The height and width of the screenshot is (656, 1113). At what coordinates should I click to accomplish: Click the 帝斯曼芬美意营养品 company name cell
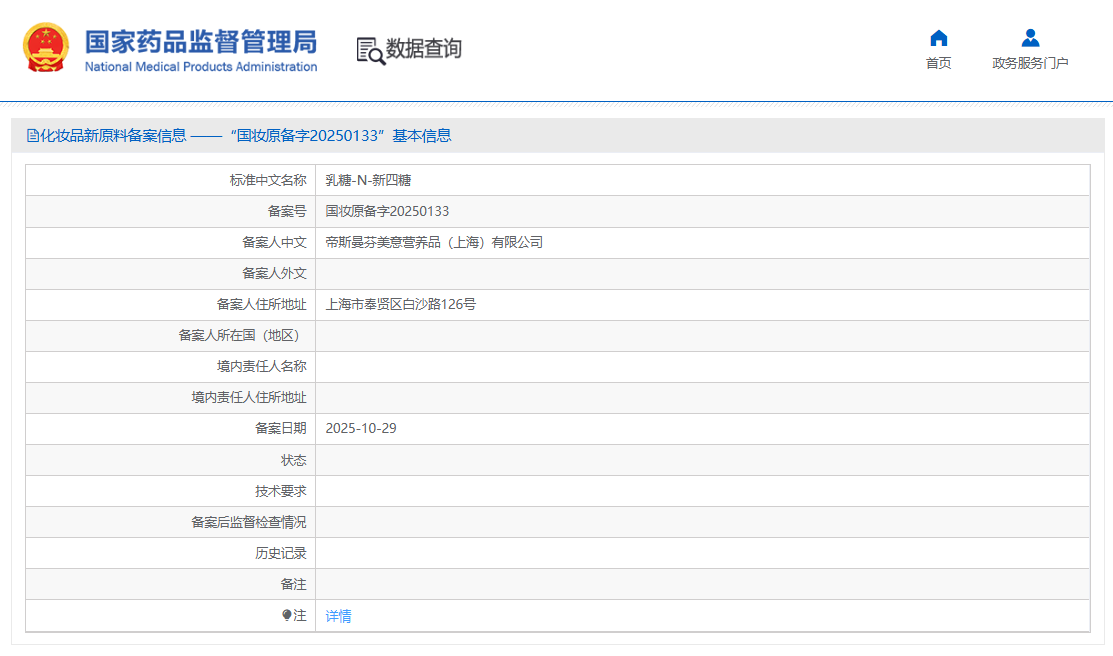(x=434, y=243)
